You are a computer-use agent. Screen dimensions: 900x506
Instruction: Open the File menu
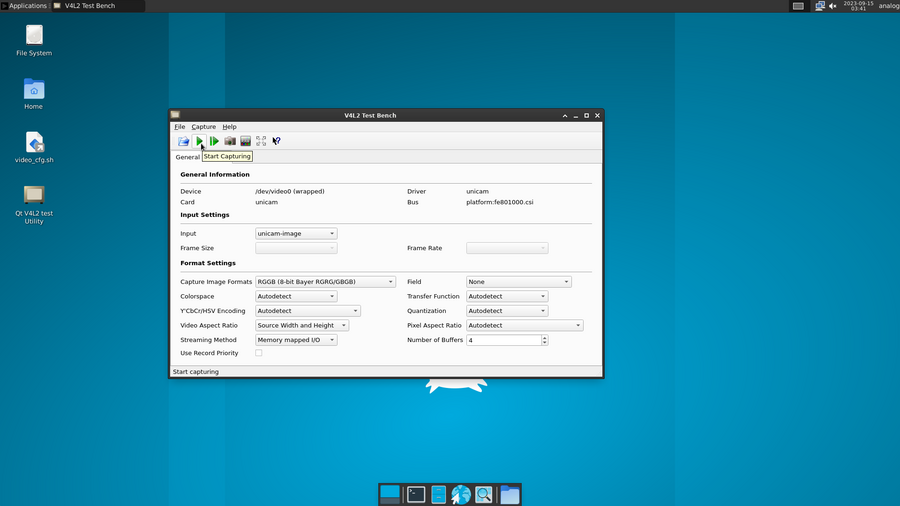(180, 127)
